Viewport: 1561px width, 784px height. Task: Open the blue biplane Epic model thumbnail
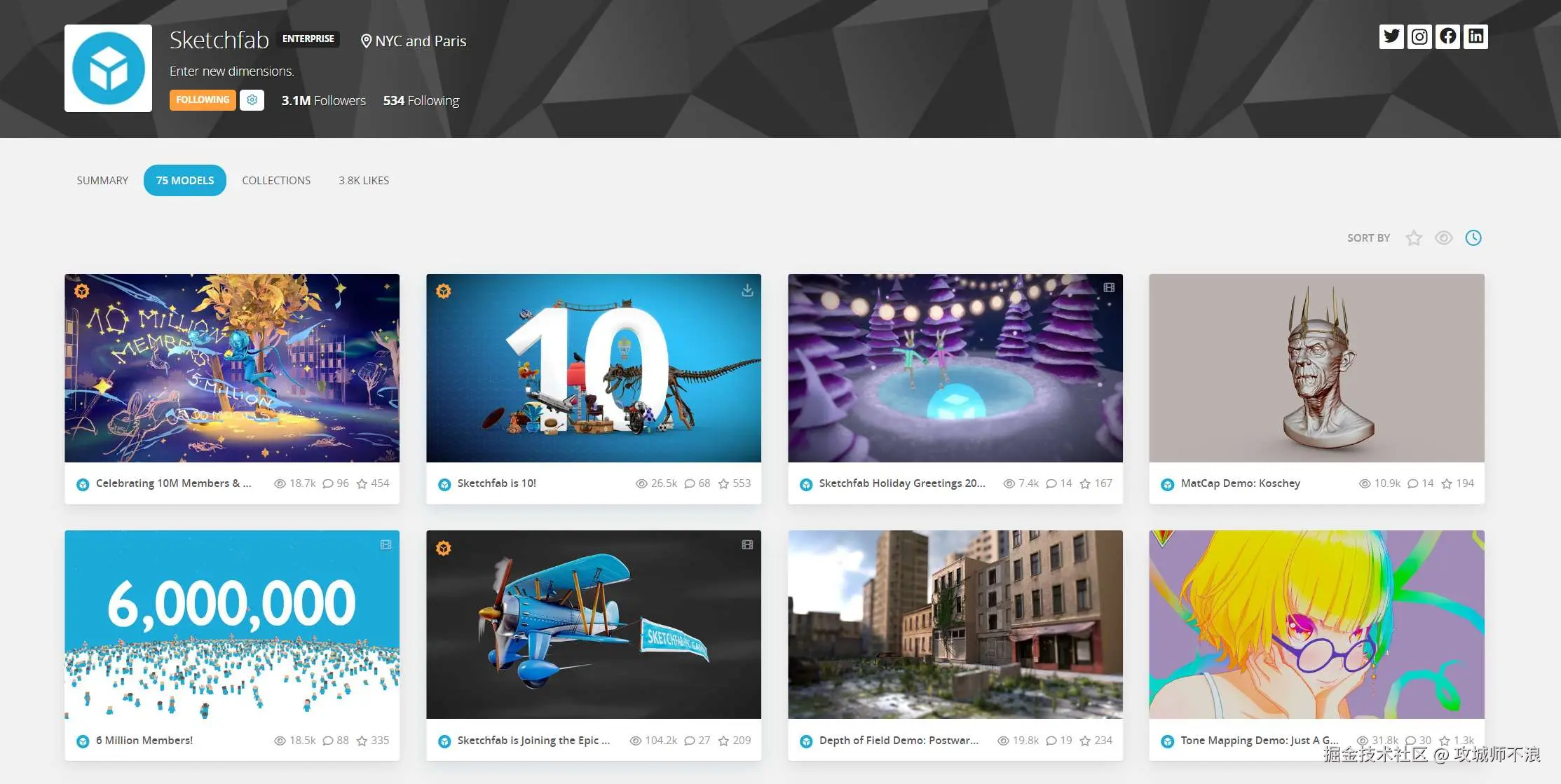coord(593,624)
